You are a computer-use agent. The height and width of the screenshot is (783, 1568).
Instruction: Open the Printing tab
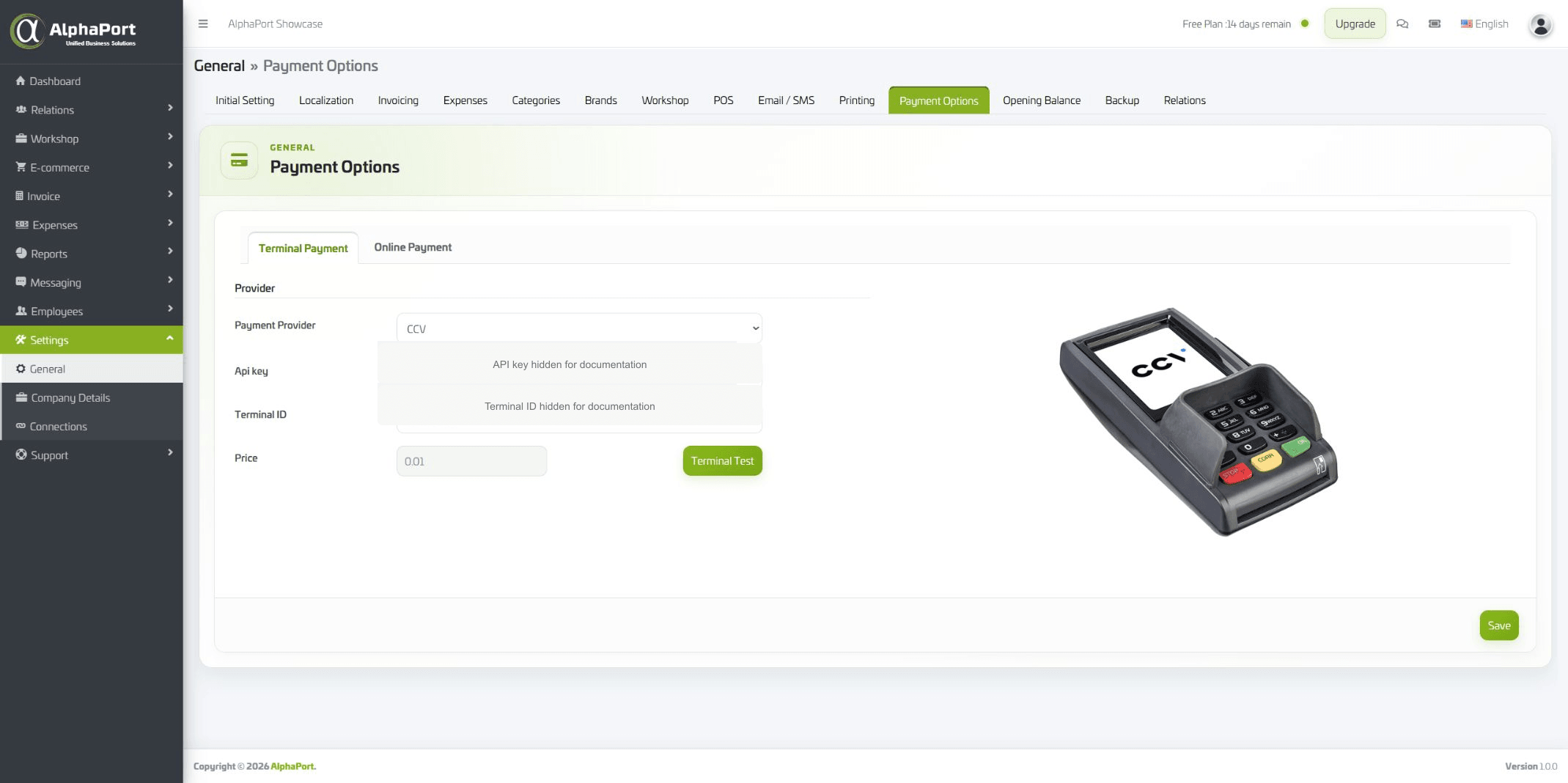[856, 100]
